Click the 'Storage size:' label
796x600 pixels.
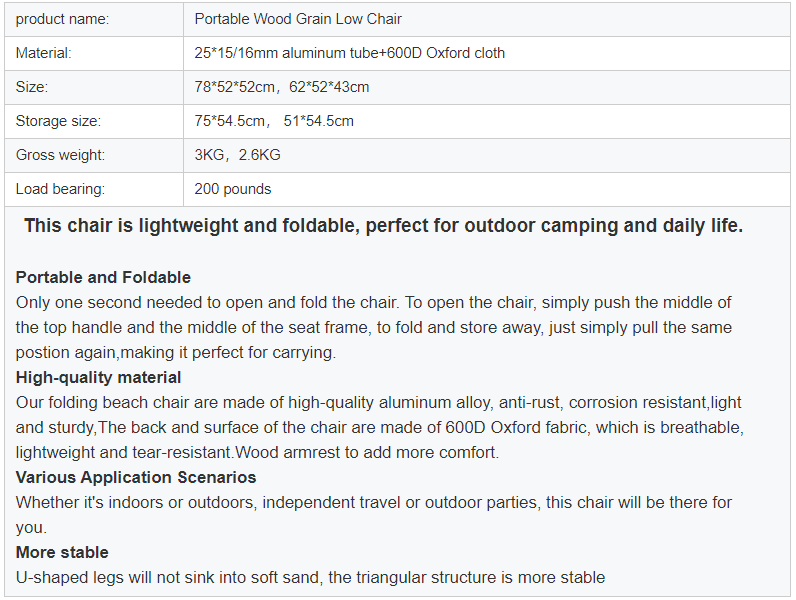point(58,121)
